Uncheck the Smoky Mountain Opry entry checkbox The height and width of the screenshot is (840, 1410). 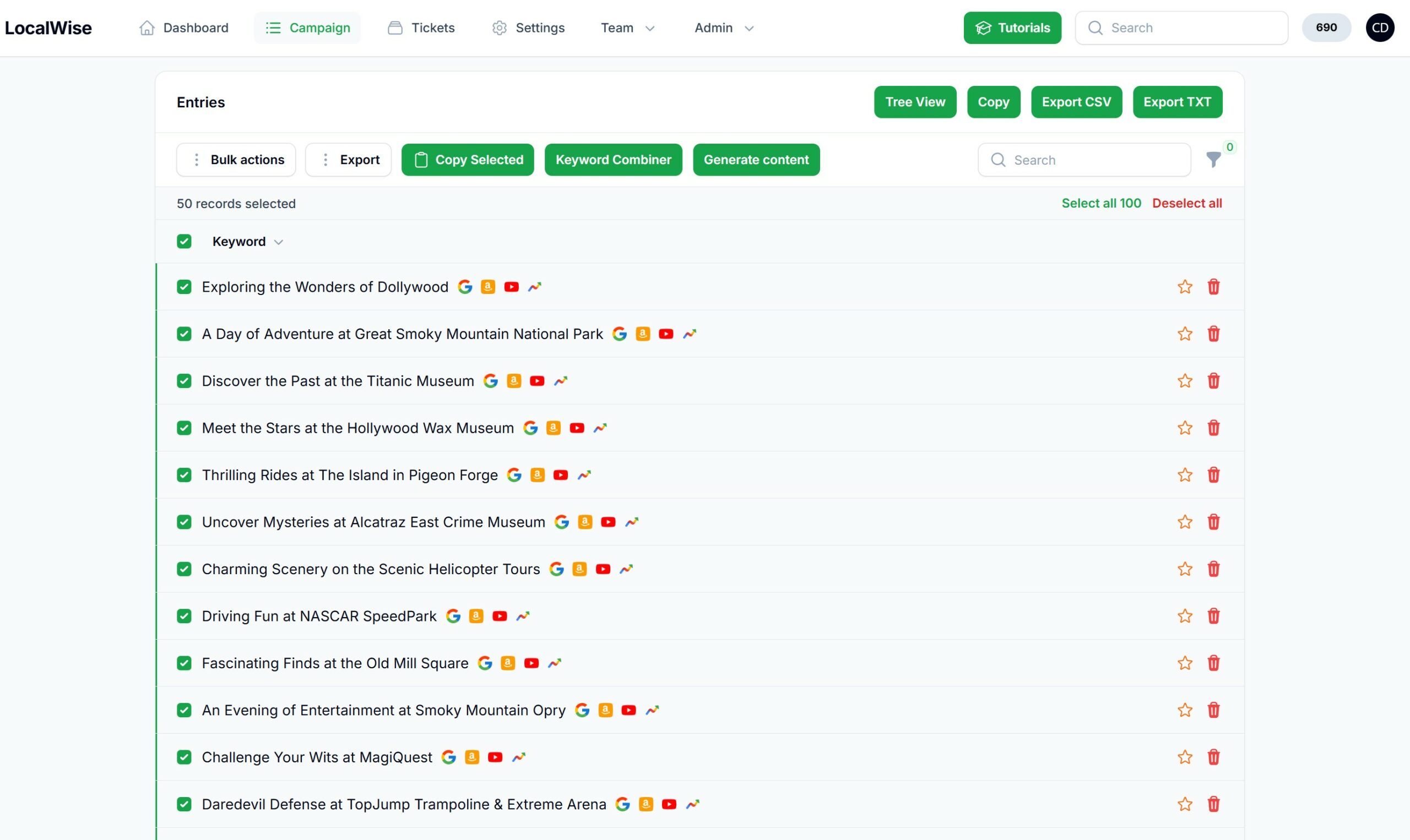pyautogui.click(x=184, y=710)
